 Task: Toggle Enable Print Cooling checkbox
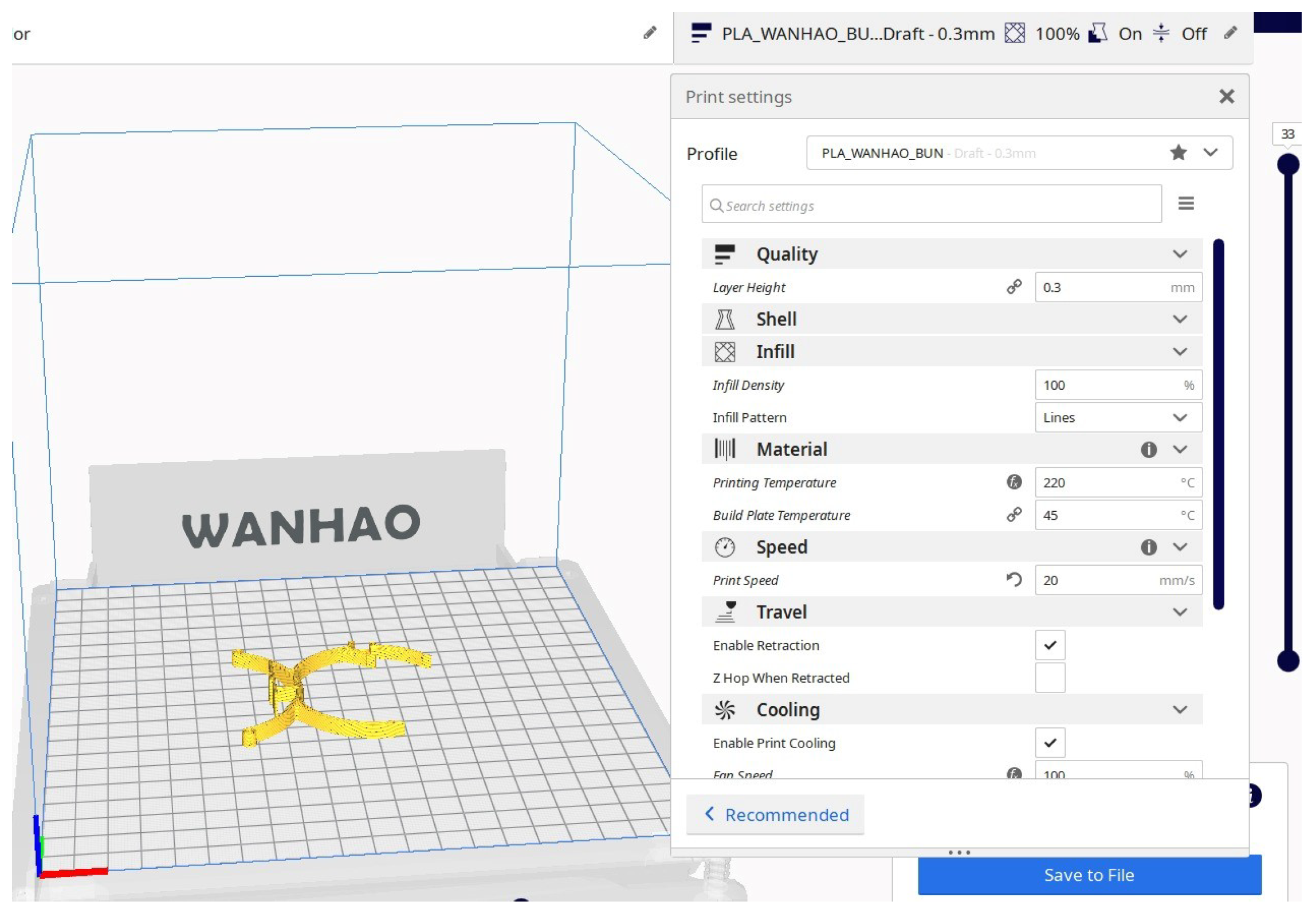click(1050, 742)
